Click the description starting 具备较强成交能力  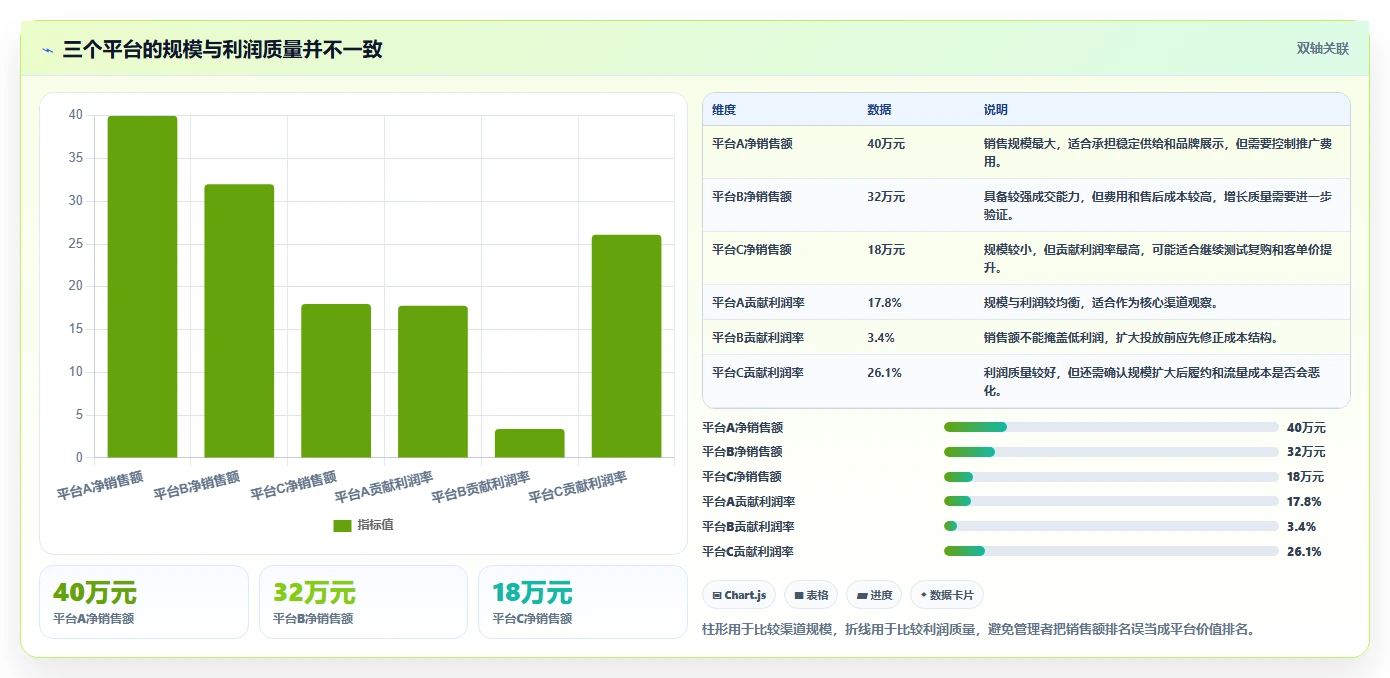(1158, 205)
